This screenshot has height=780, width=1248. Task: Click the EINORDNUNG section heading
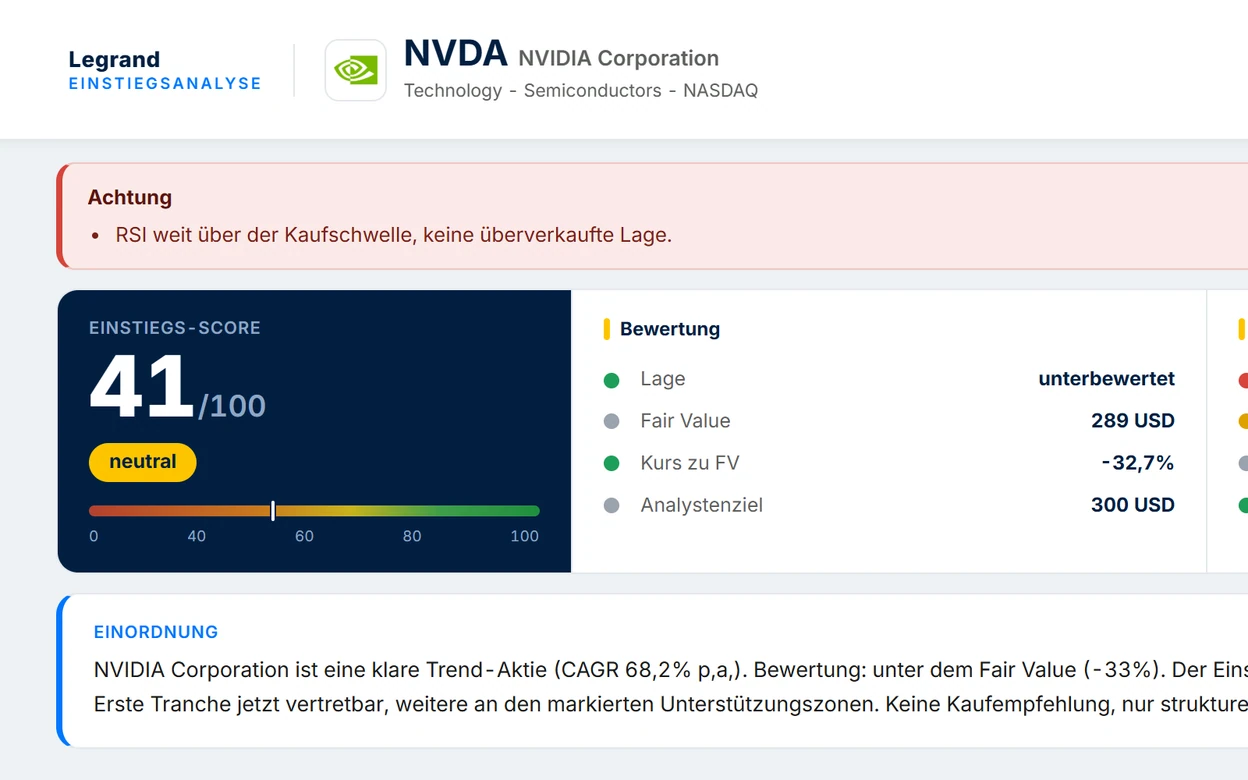(156, 632)
